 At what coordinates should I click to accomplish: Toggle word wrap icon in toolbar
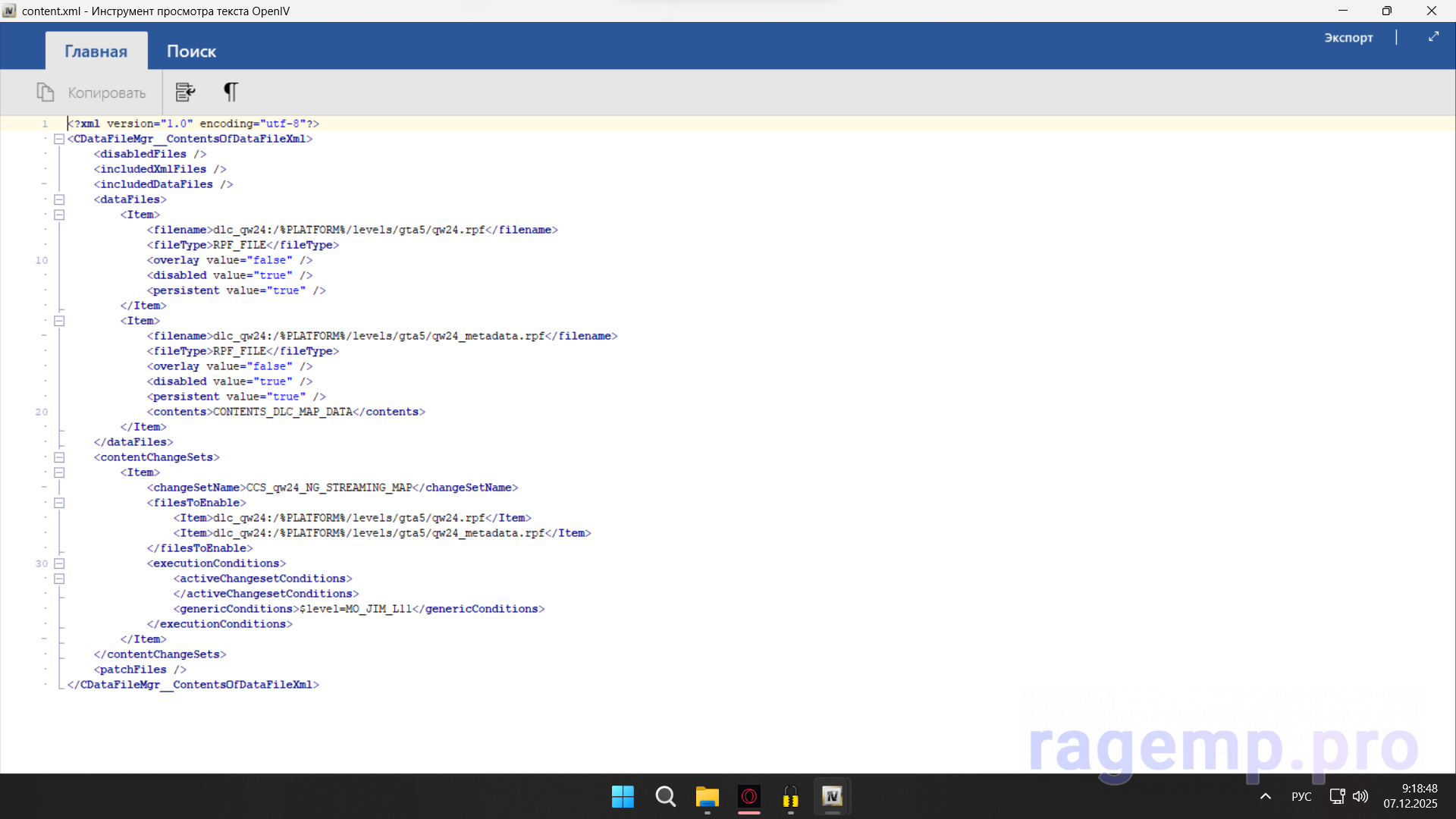pyautogui.click(x=185, y=92)
